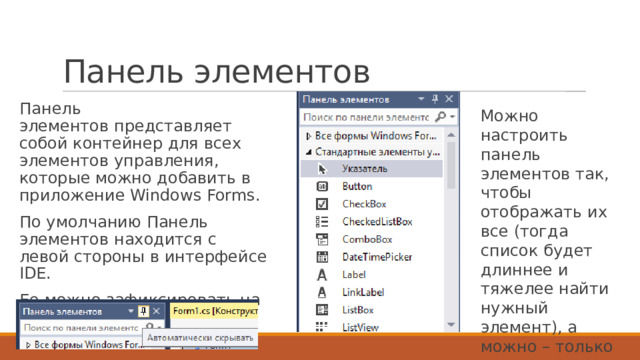Screen dimensions: 640x360
Task: Select ComboBox text in toolbox list
Action: coord(367,239)
